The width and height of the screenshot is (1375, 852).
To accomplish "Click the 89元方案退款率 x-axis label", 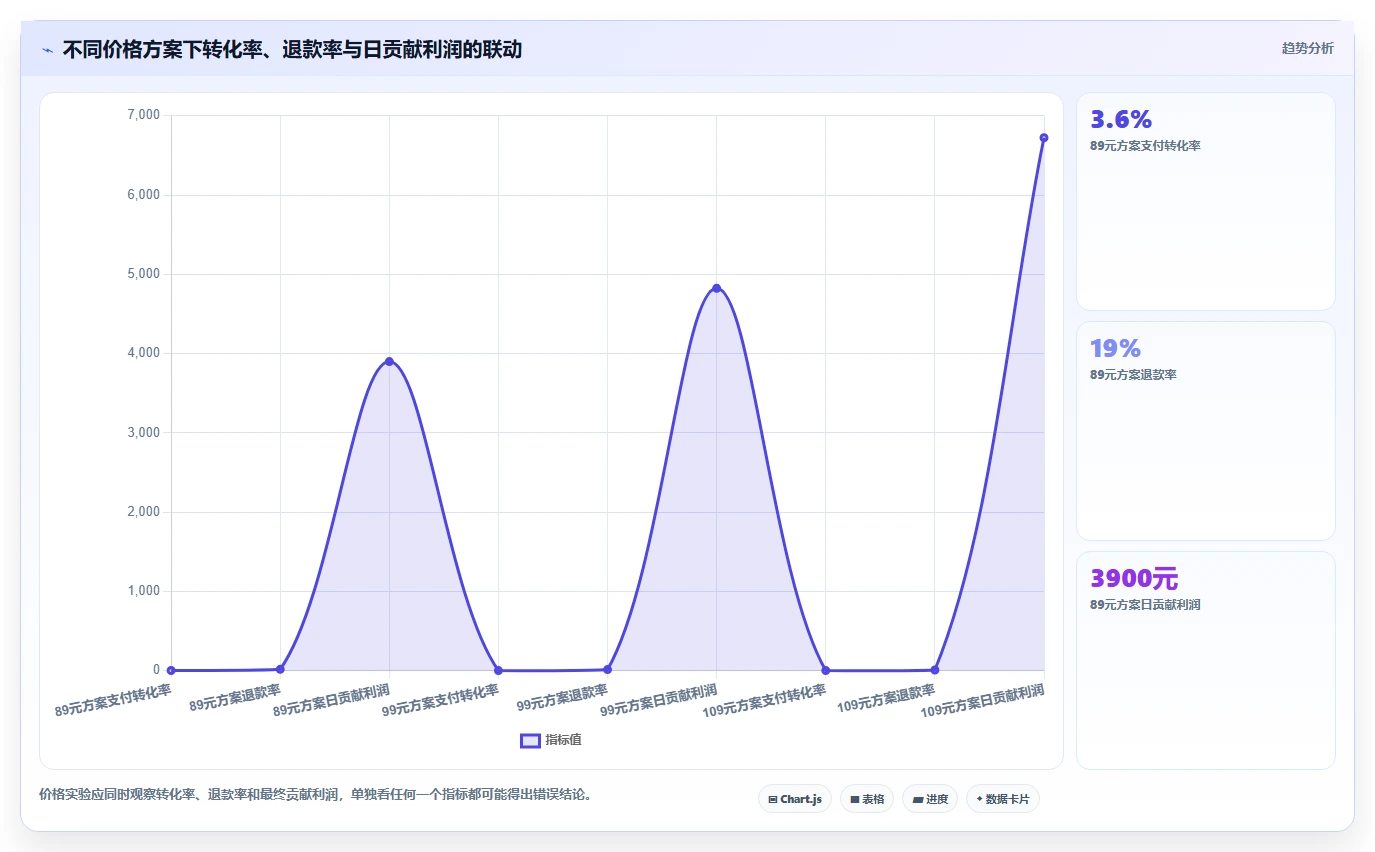I will (235, 697).
